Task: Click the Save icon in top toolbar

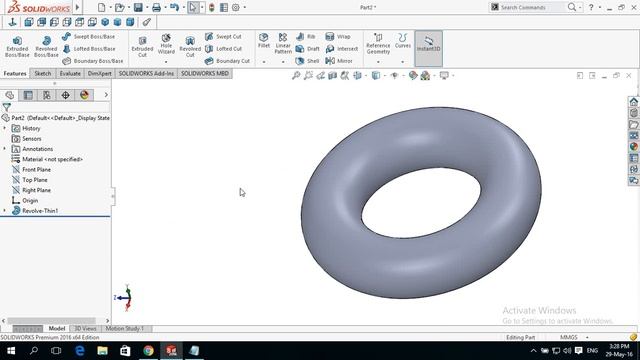Action: click(138, 7)
